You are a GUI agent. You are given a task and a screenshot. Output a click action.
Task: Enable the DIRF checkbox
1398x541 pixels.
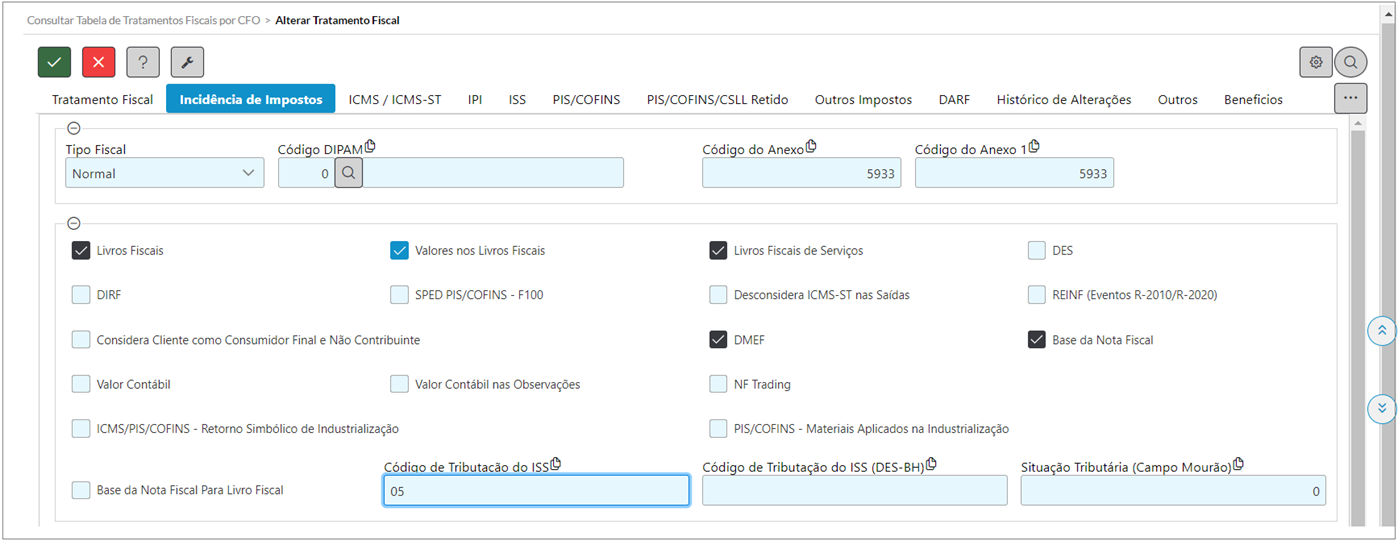pos(81,295)
